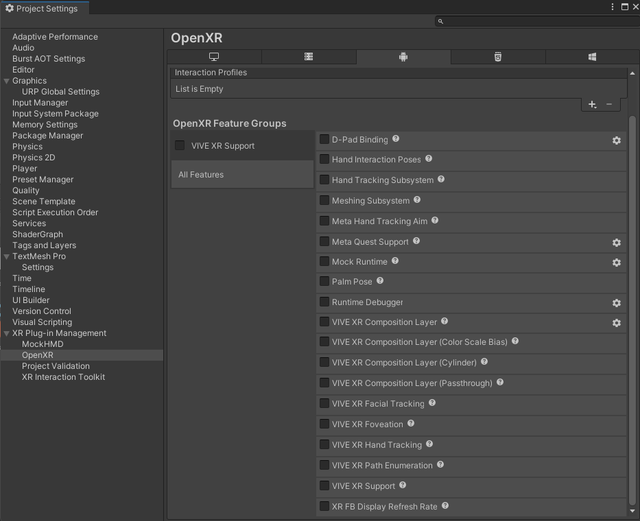Screen dimensions: 640x521
Task: Open VIVE XR Composition Layer settings gear
Action: 616,323
